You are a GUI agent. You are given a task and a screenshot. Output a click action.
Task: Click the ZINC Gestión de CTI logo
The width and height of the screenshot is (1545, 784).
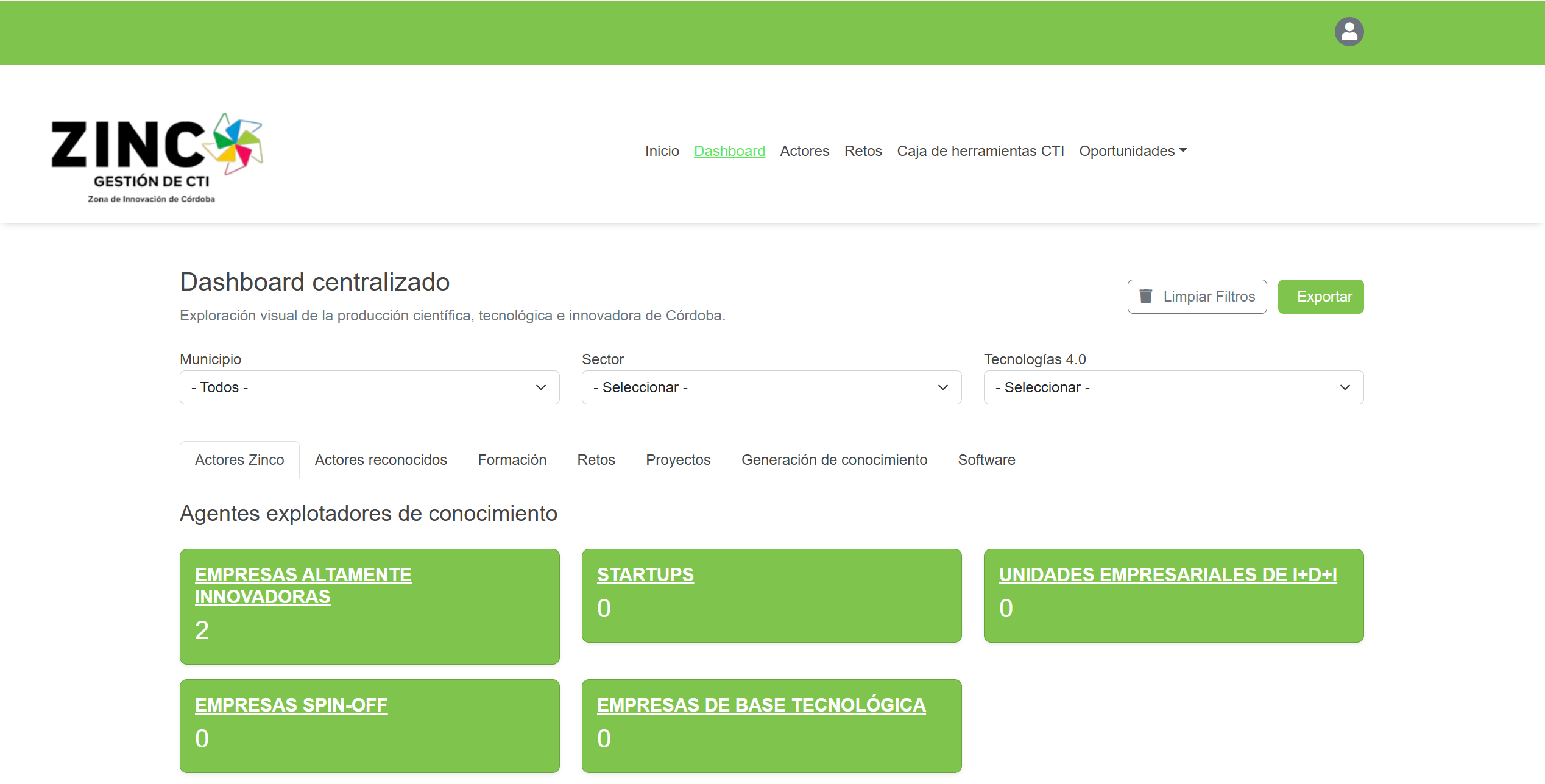coord(157,157)
